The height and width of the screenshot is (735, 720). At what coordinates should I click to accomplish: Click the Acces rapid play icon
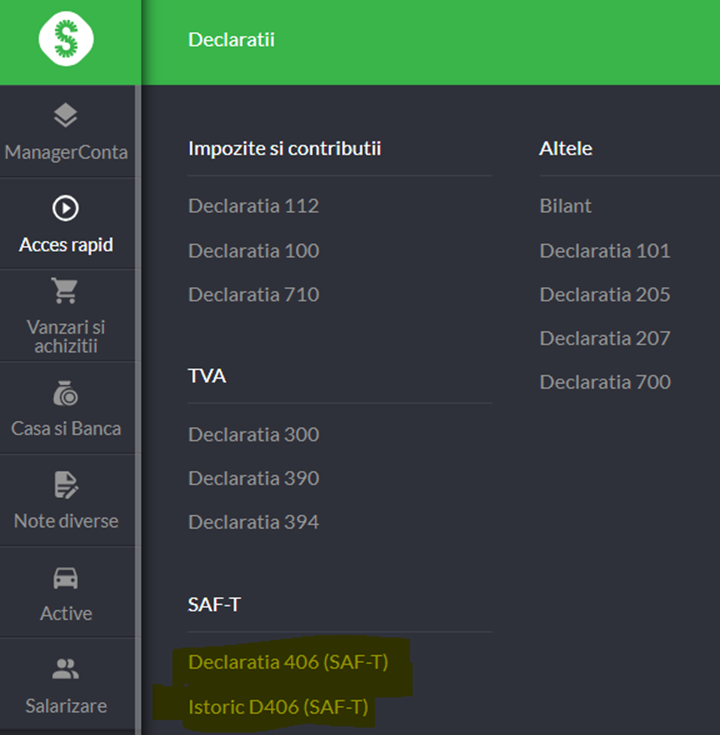pos(66,208)
